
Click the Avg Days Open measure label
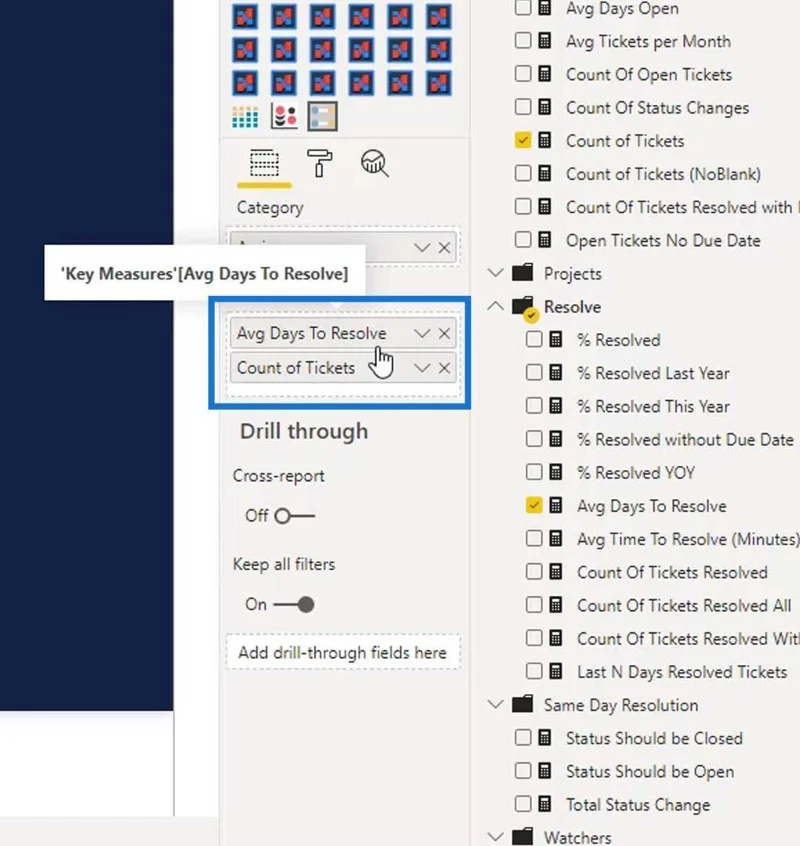coord(622,9)
